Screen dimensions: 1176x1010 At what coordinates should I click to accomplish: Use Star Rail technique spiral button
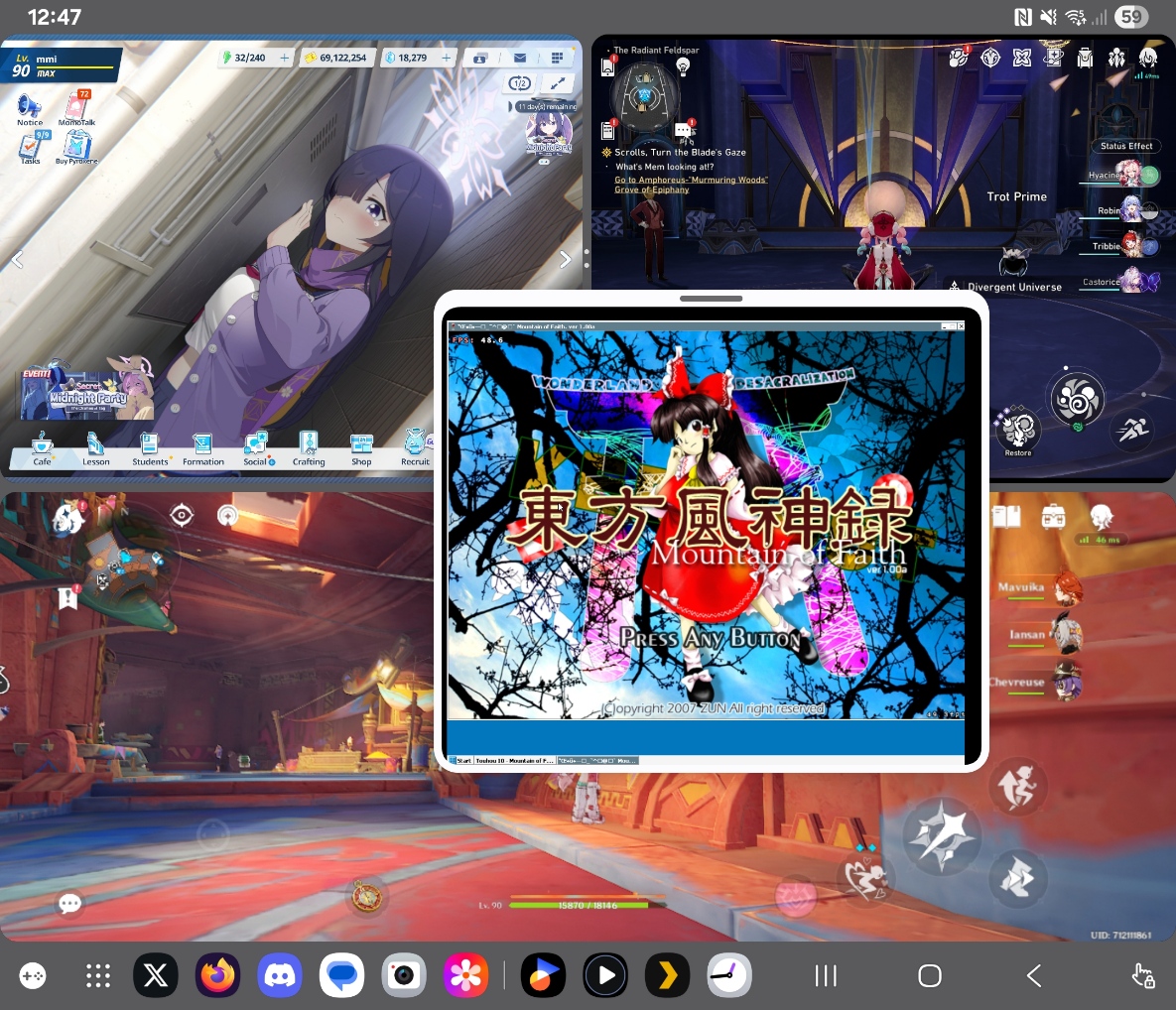(x=1077, y=400)
